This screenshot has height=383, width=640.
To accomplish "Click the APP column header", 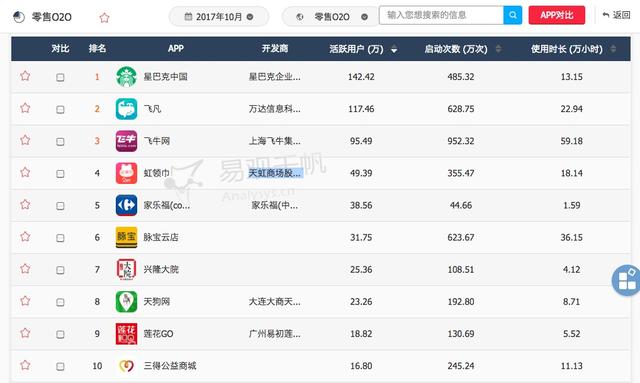I will pyautogui.click(x=176, y=49).
